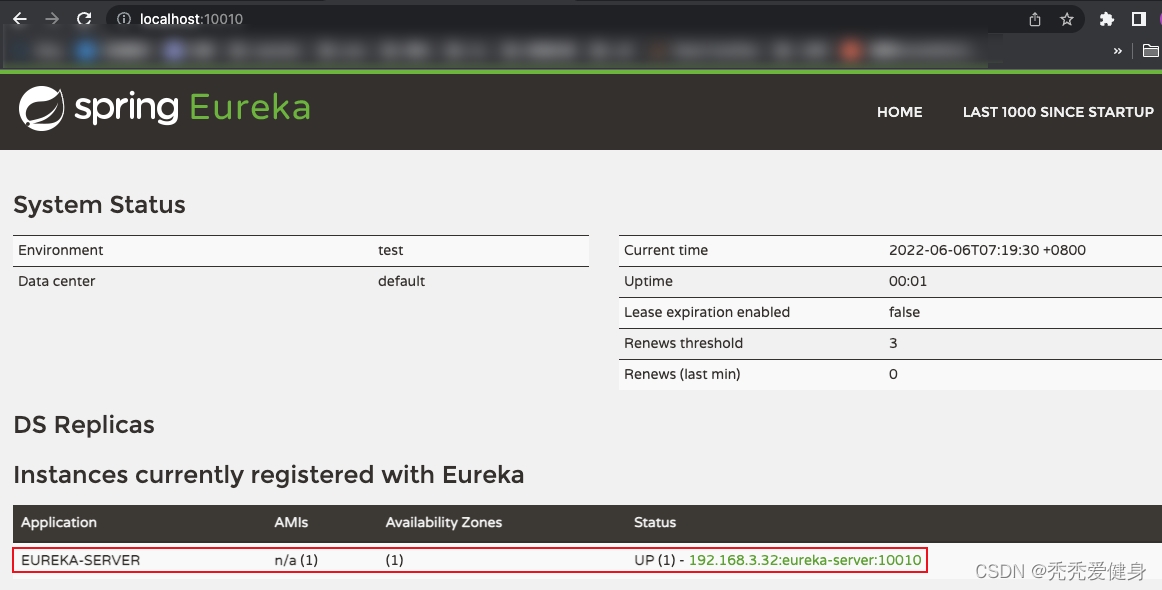Click the Current time label

pyautogui.click(x=665, y=251)
